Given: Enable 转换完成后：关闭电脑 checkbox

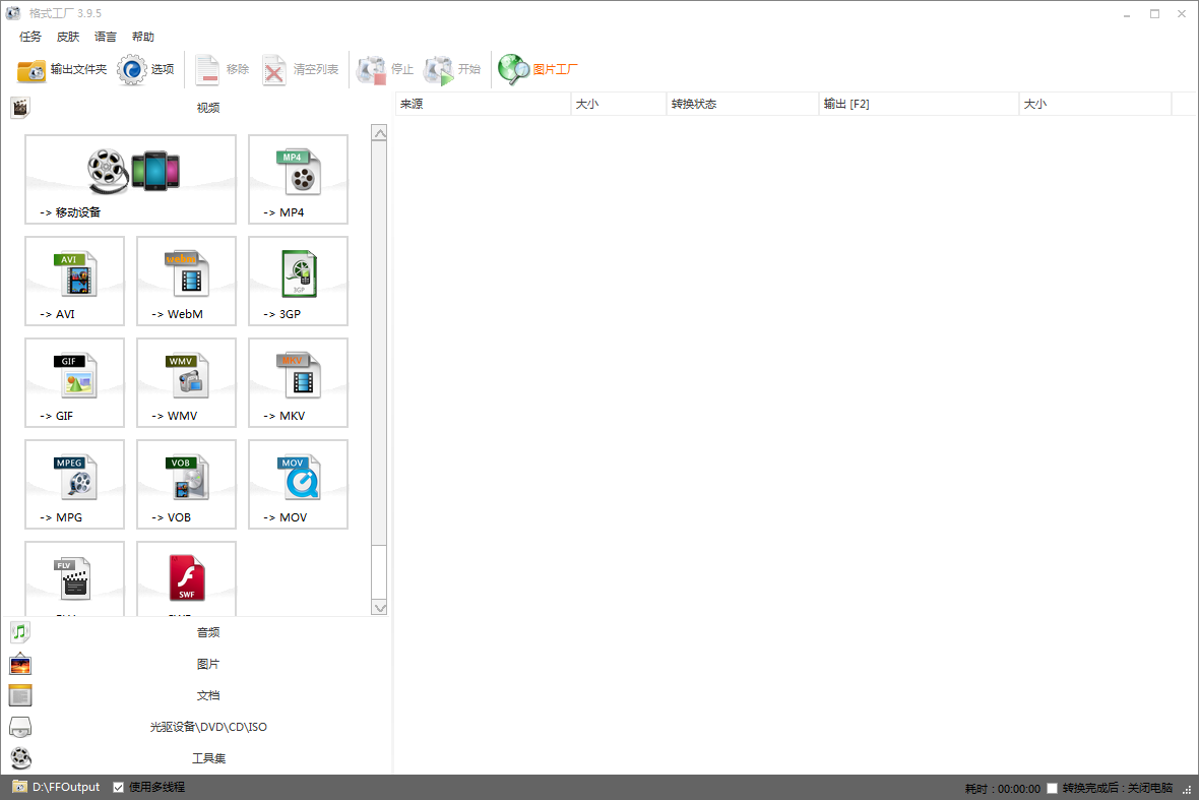Looking at the screenshot, I should [x=1052, y=789].
